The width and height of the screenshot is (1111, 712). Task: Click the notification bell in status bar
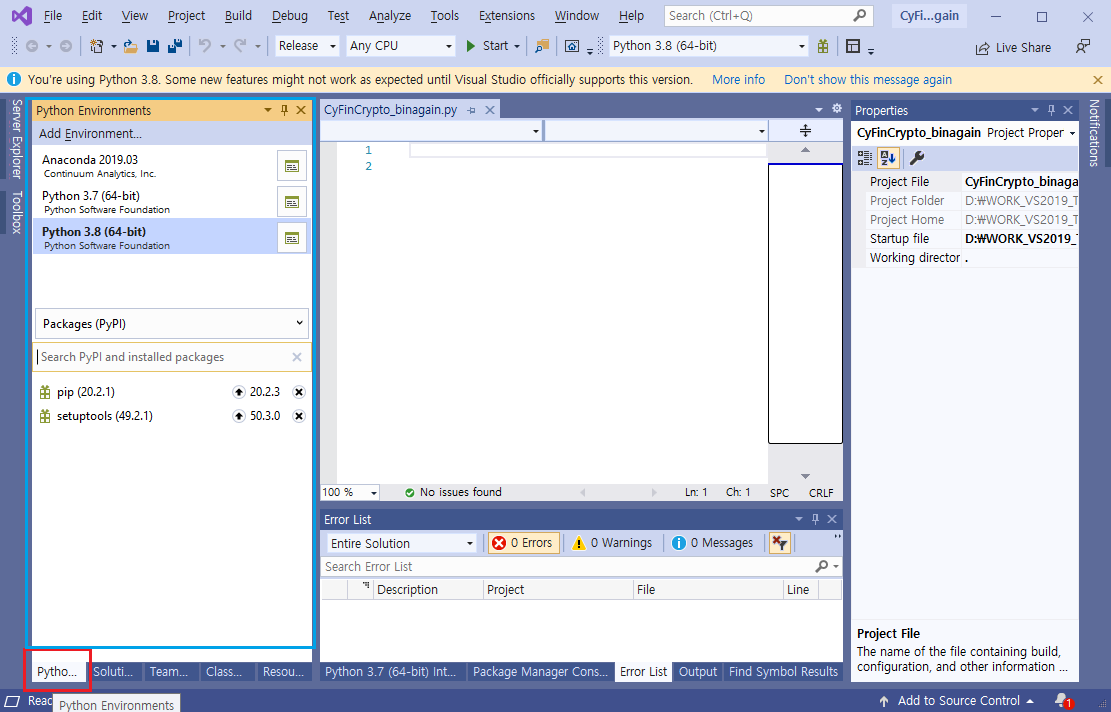pyautogui.click(x=1062, y=701)
